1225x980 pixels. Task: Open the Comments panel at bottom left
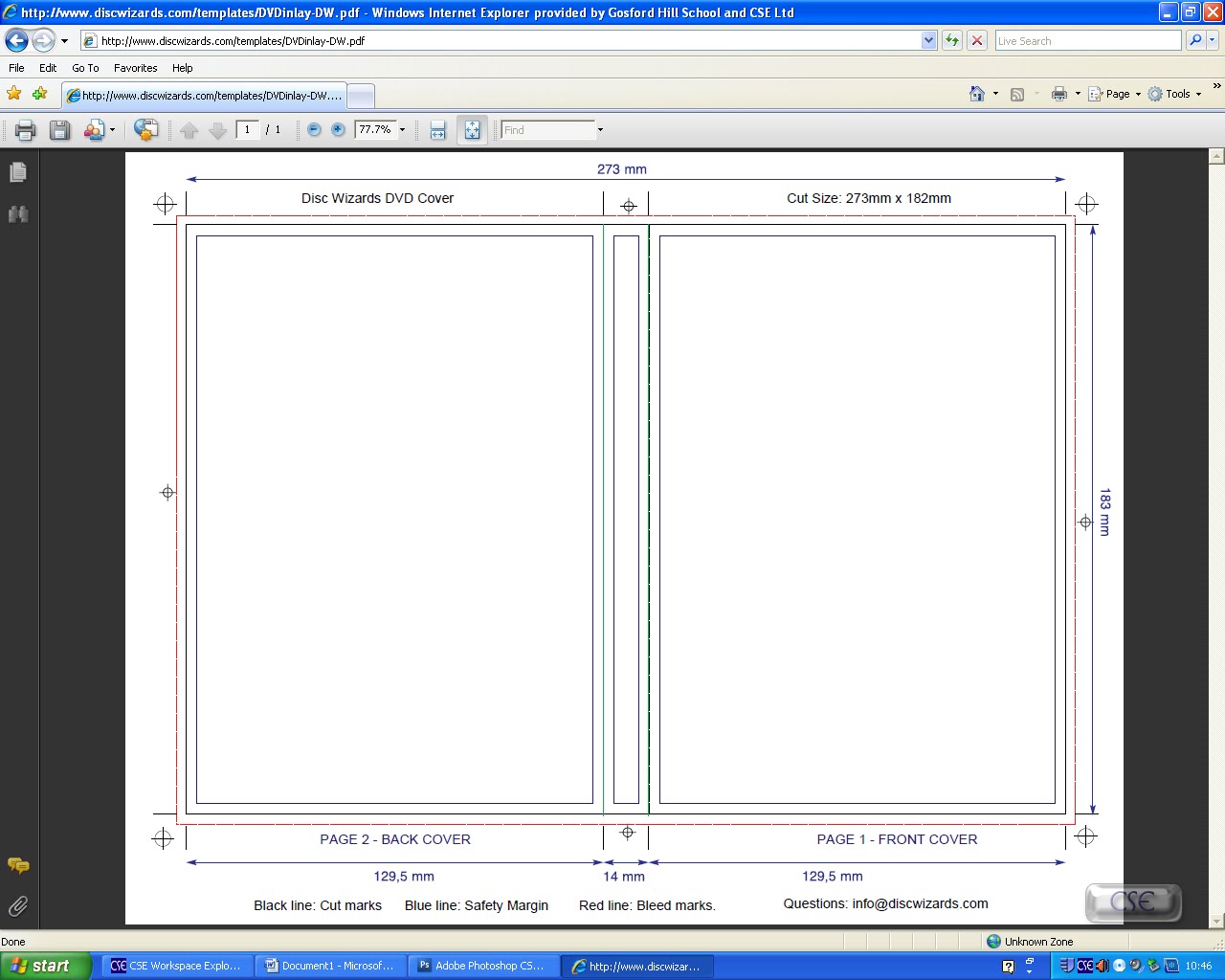point(17,866)
